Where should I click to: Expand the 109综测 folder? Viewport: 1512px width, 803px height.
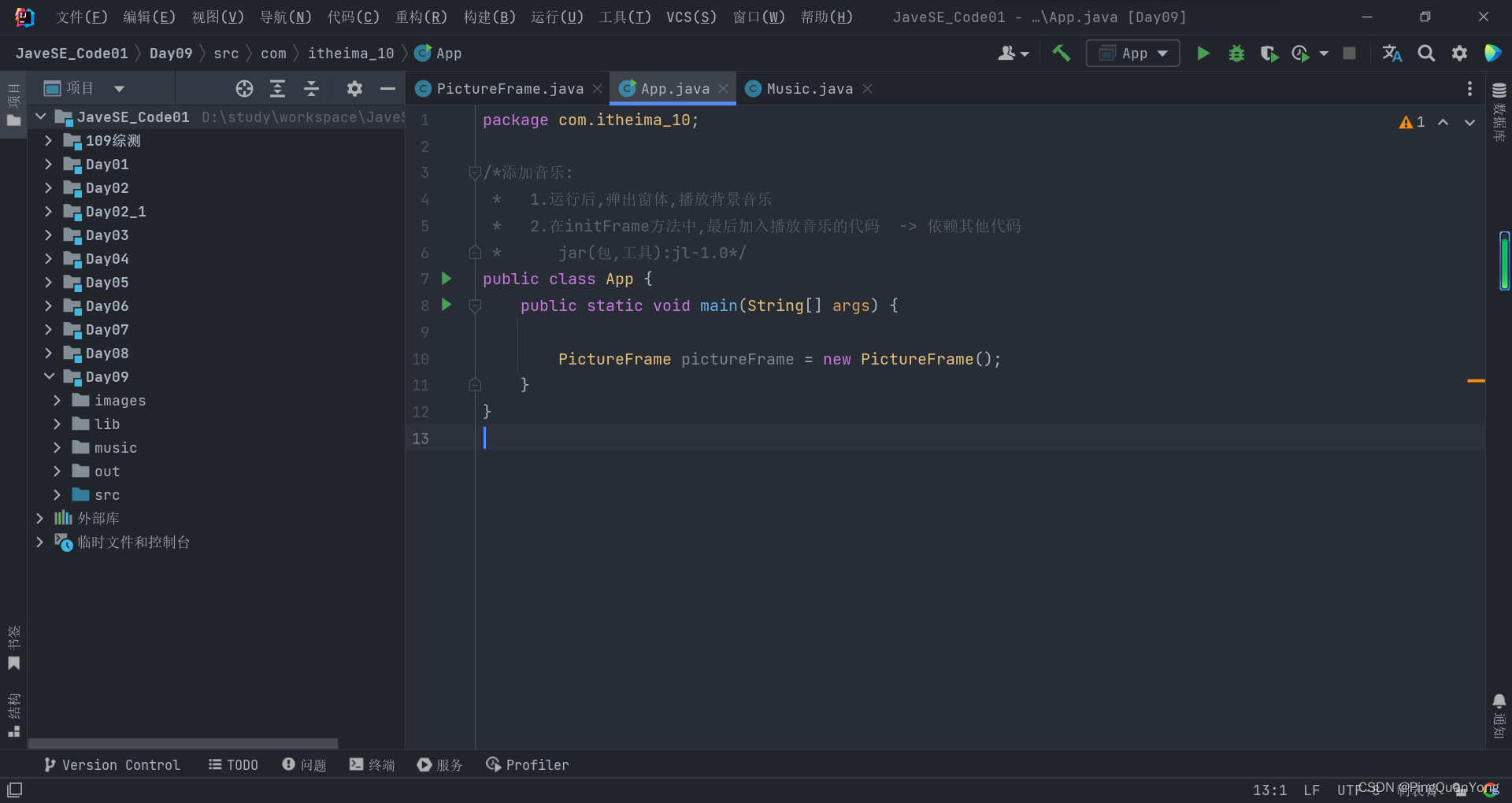pyautogui.click(x=48, y=140)
